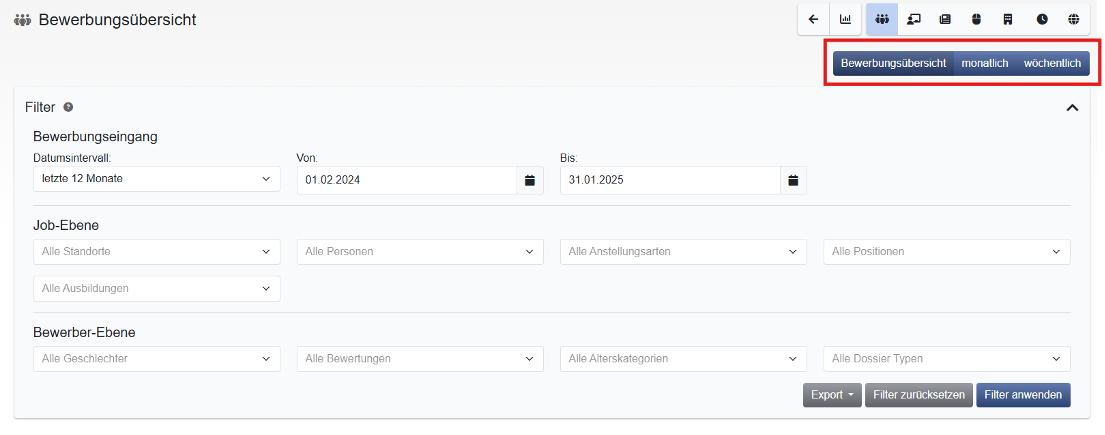This screenshot has width=1105, height=435.
Task: Click Filter zurücksetzen button
Action: 919,395
